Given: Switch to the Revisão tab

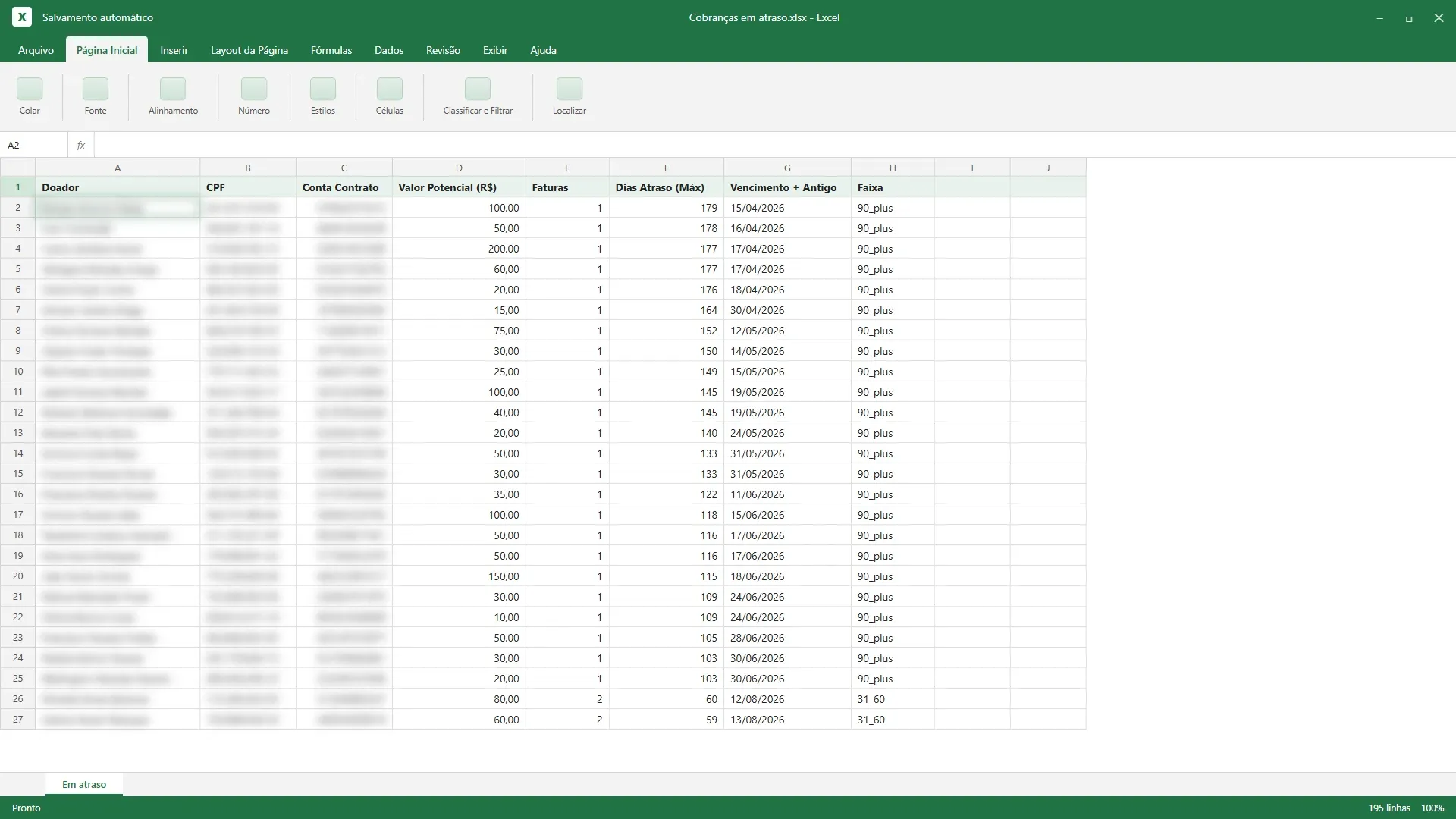Looking at the screenshot, I should [443, 50].
